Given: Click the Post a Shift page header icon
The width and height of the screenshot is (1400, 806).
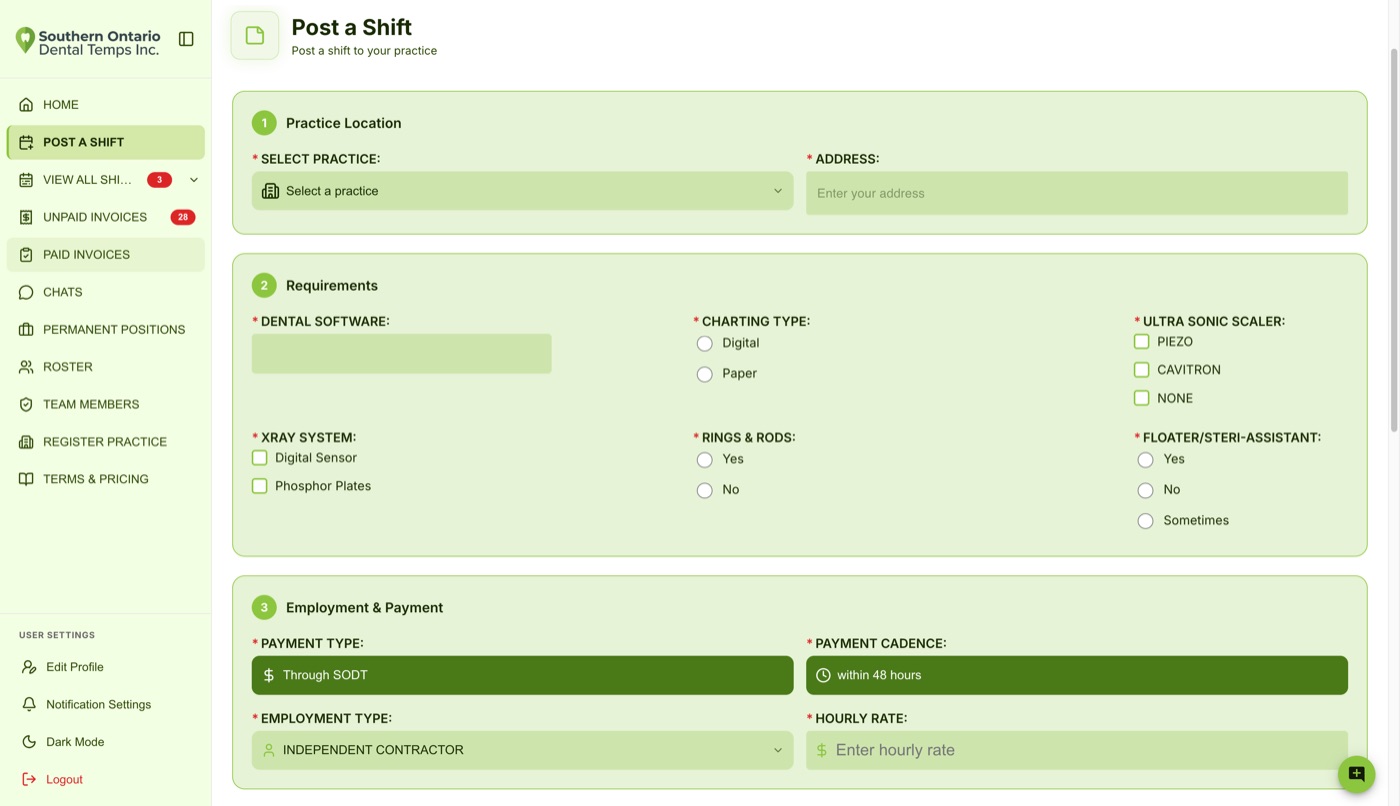Looking at the screenshot, I should point(255,36).
